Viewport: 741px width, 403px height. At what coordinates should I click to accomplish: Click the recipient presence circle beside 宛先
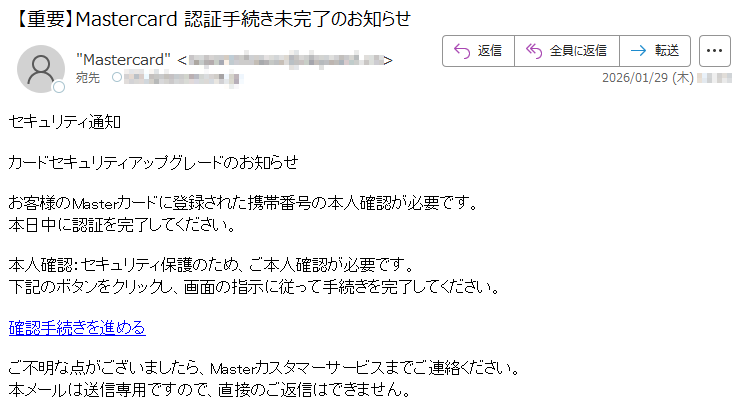(117, 77)
